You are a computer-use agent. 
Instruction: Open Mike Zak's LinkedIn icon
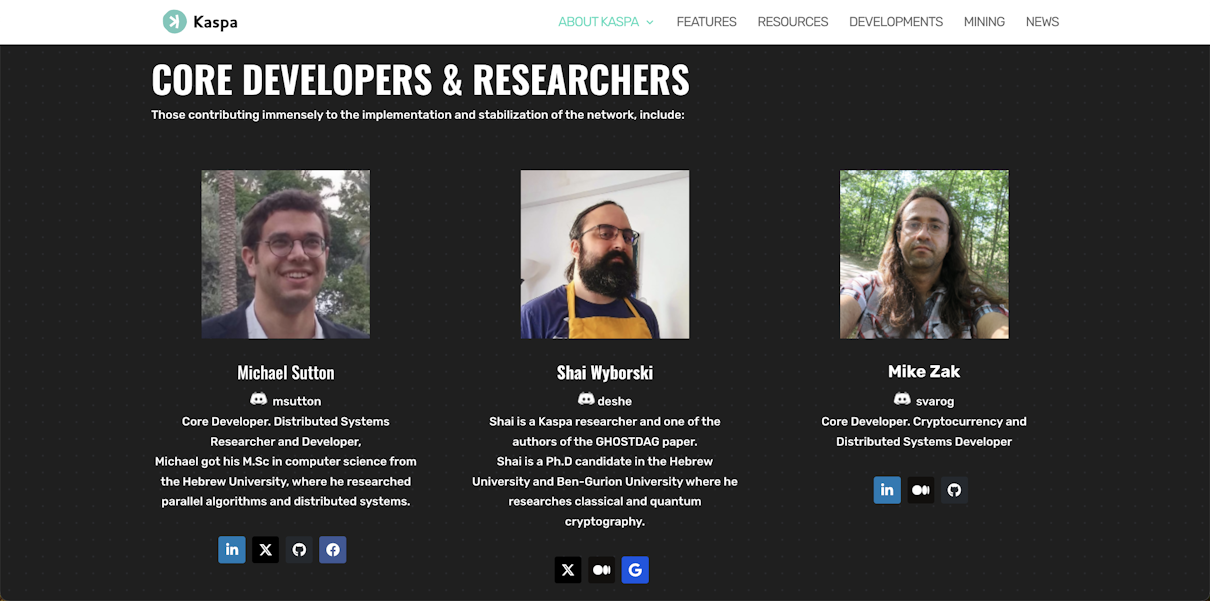click(887, 489)
